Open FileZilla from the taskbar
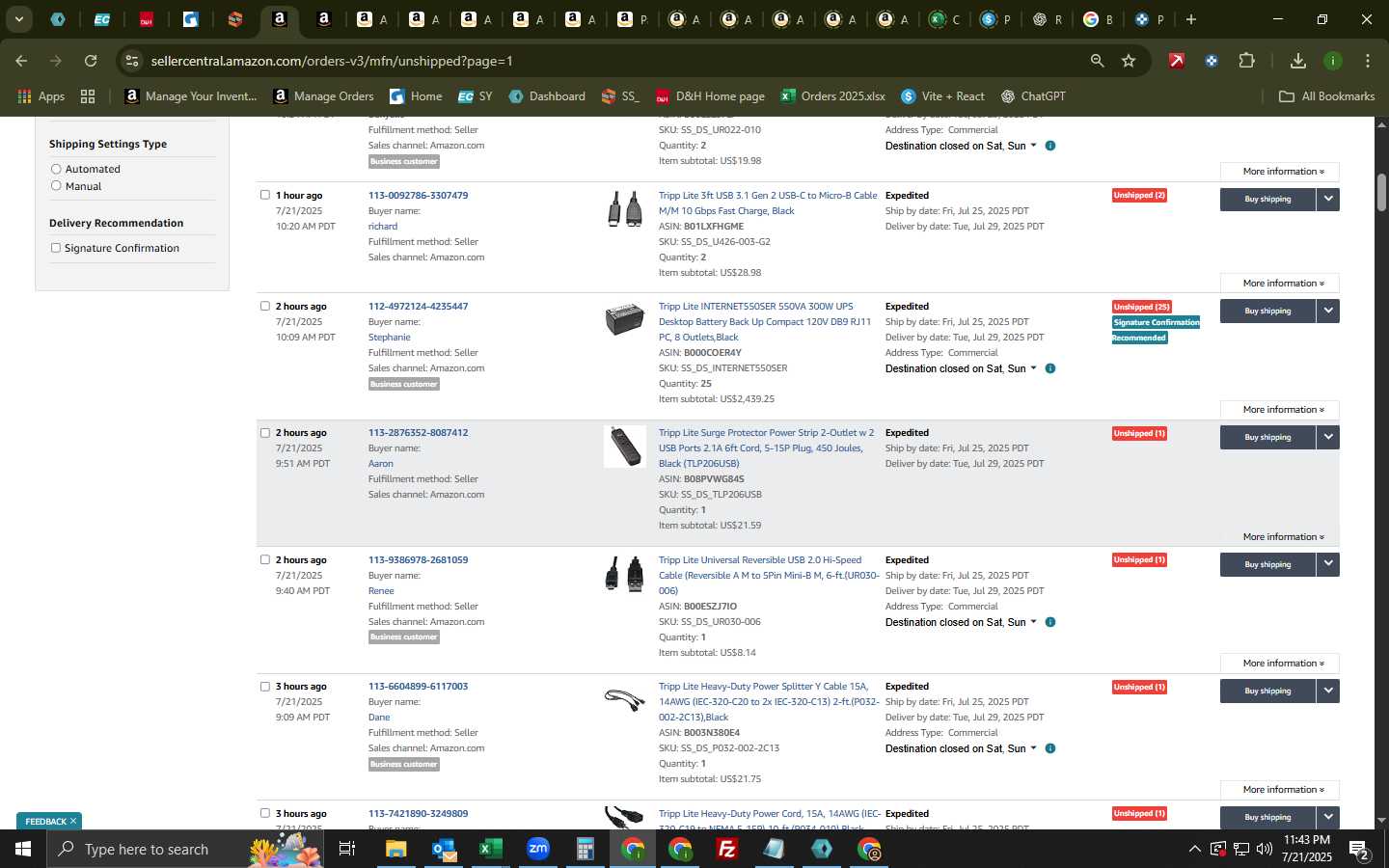The height and width of the screenshot is (868, 1389). 727,849
